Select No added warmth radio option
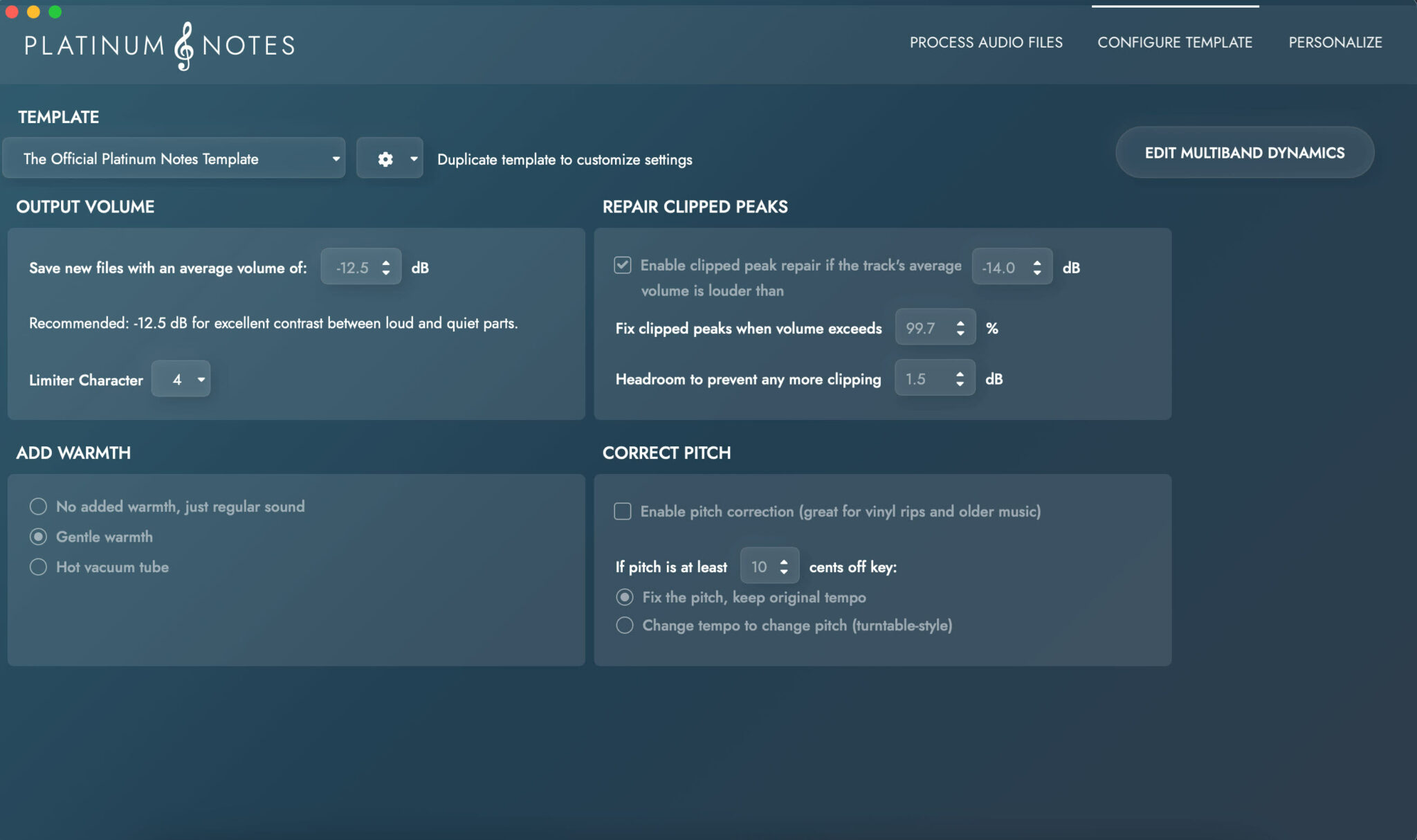Image resolution: width=1417 pixels, height=840 pixels. pos(39,506)
